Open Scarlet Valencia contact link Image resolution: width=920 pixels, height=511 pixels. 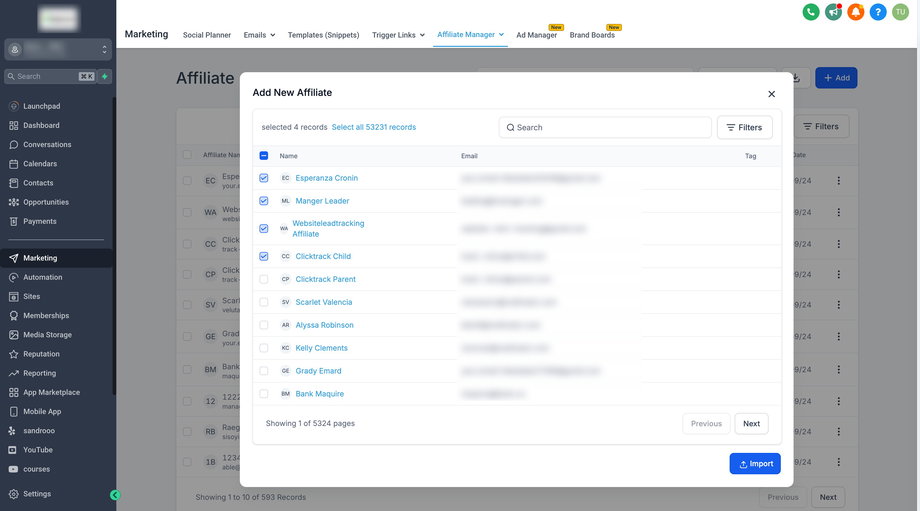[x=324, y=302]
